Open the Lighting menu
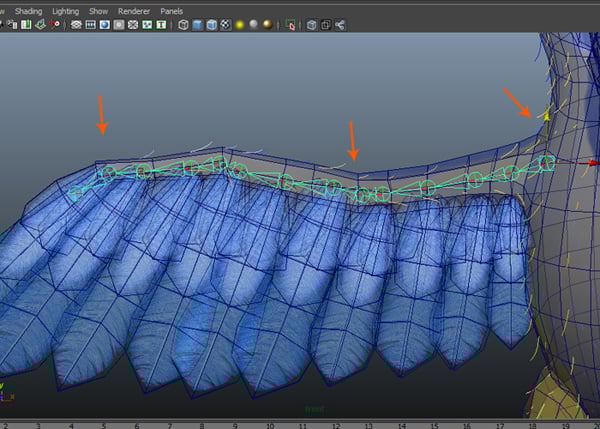Image resolution: width=600 pixels, height=429 pixels. [65, 10]
